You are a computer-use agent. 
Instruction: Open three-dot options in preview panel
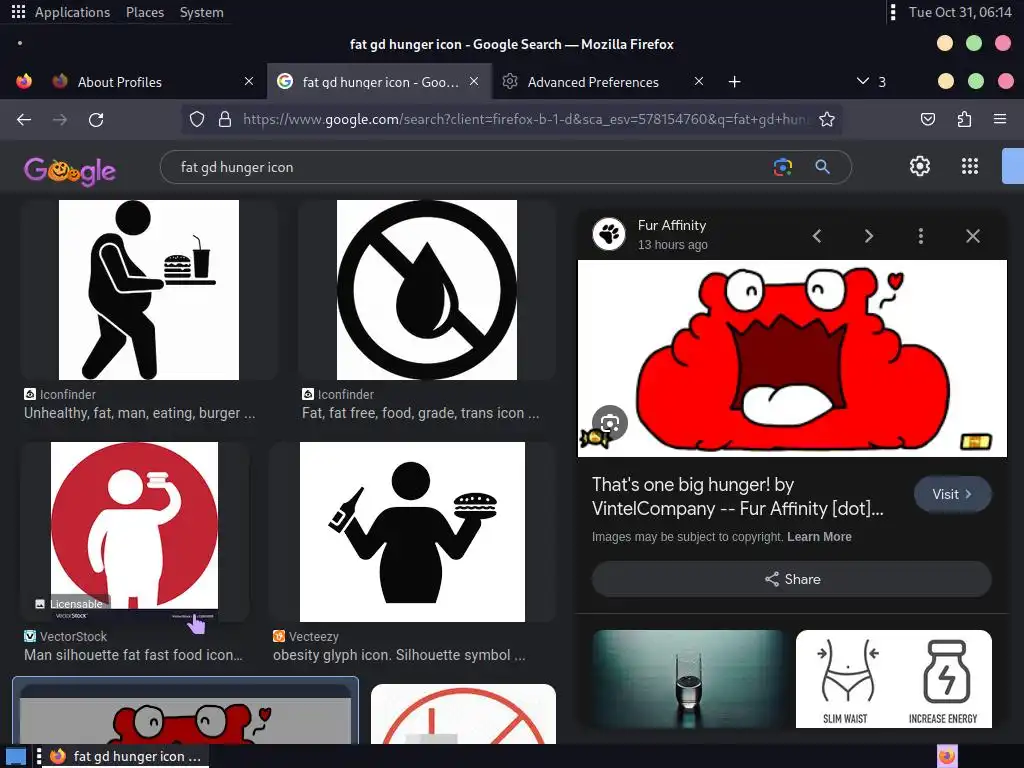[921, 236]
